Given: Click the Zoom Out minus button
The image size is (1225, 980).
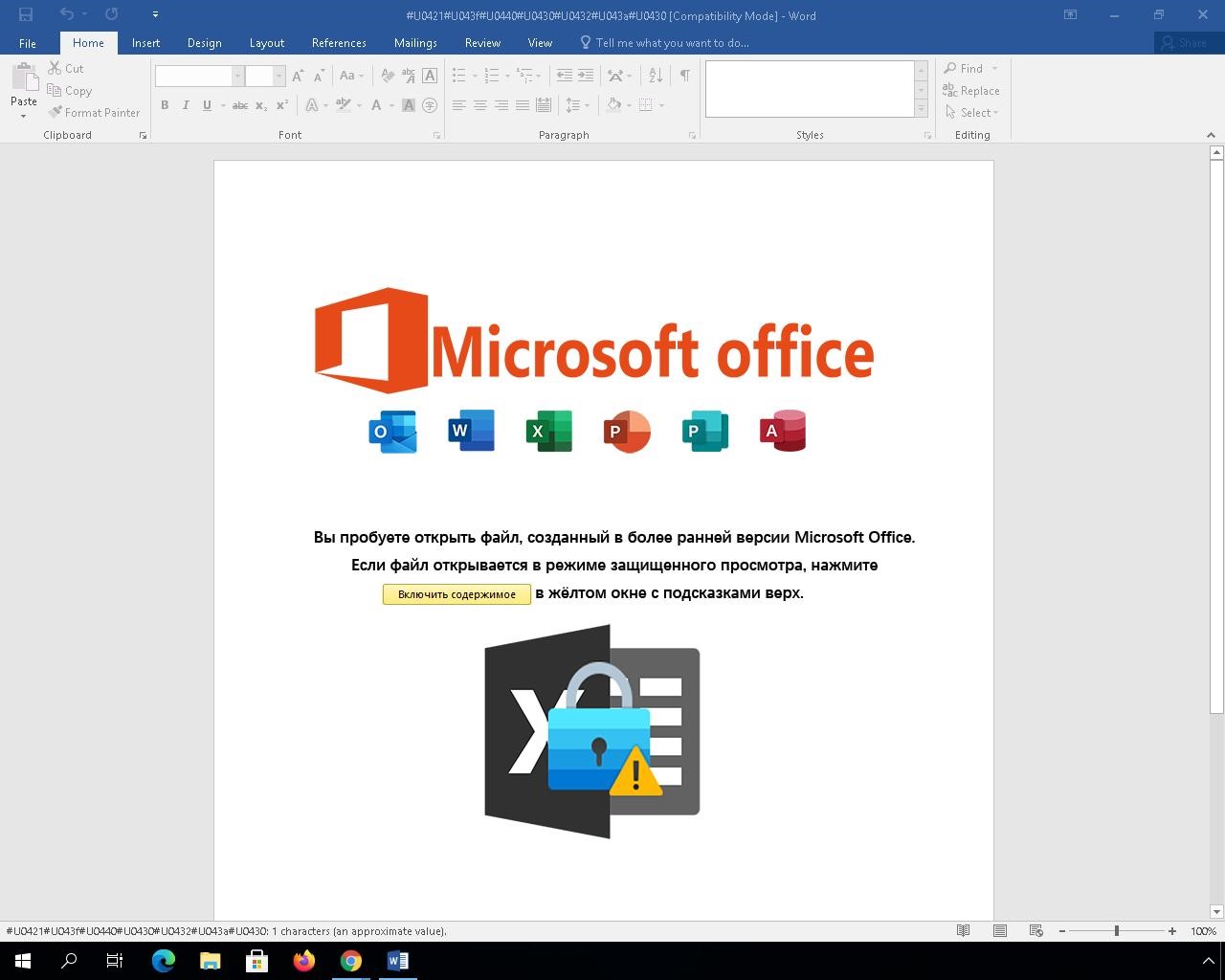Looking at the screenshot, I should [1062, 931].
